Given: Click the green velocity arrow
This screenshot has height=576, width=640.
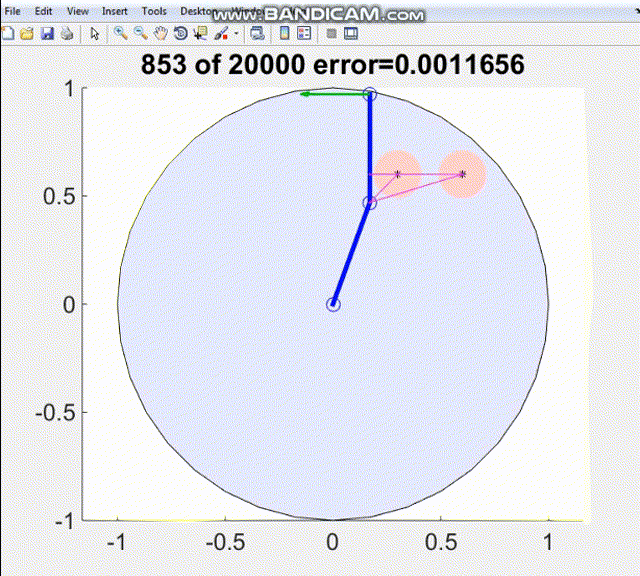Looking at the screenshot, I should click(335, 94).
